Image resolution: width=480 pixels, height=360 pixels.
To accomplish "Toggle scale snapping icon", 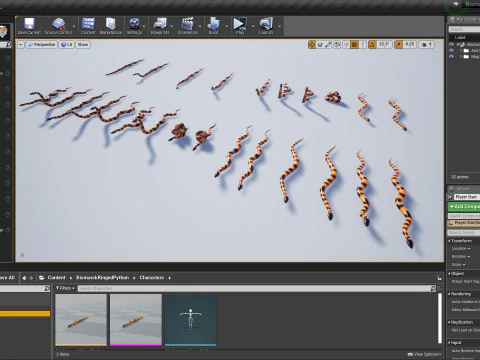I will point(398,44).
